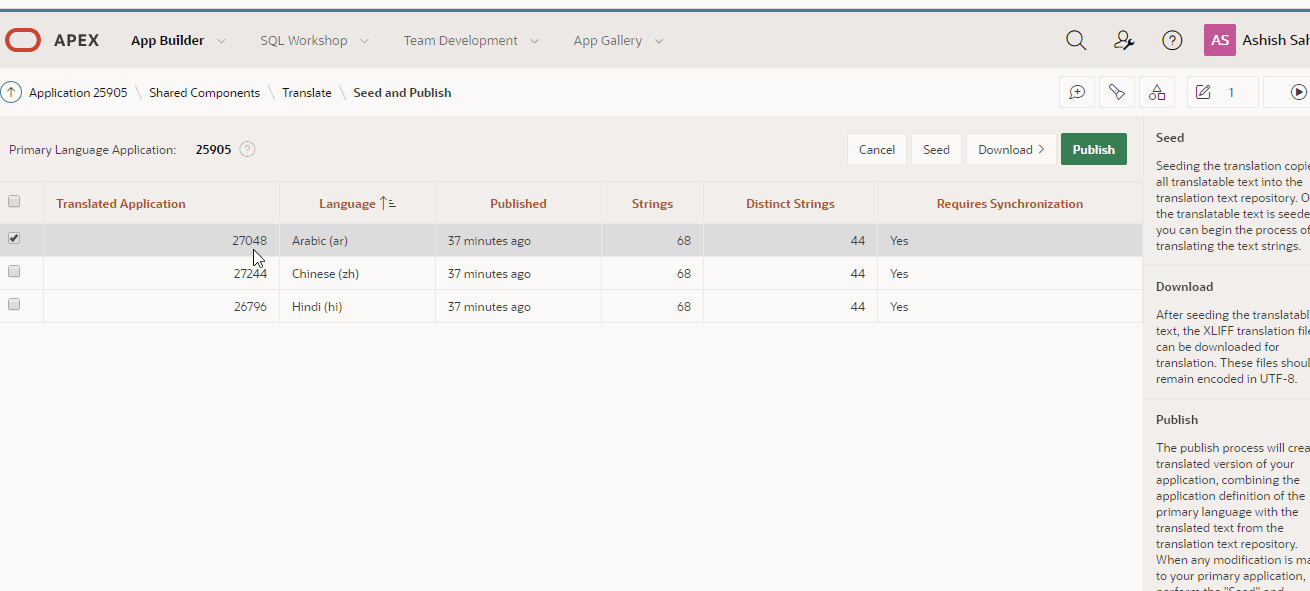Click the Publish button

point(1093,149)
